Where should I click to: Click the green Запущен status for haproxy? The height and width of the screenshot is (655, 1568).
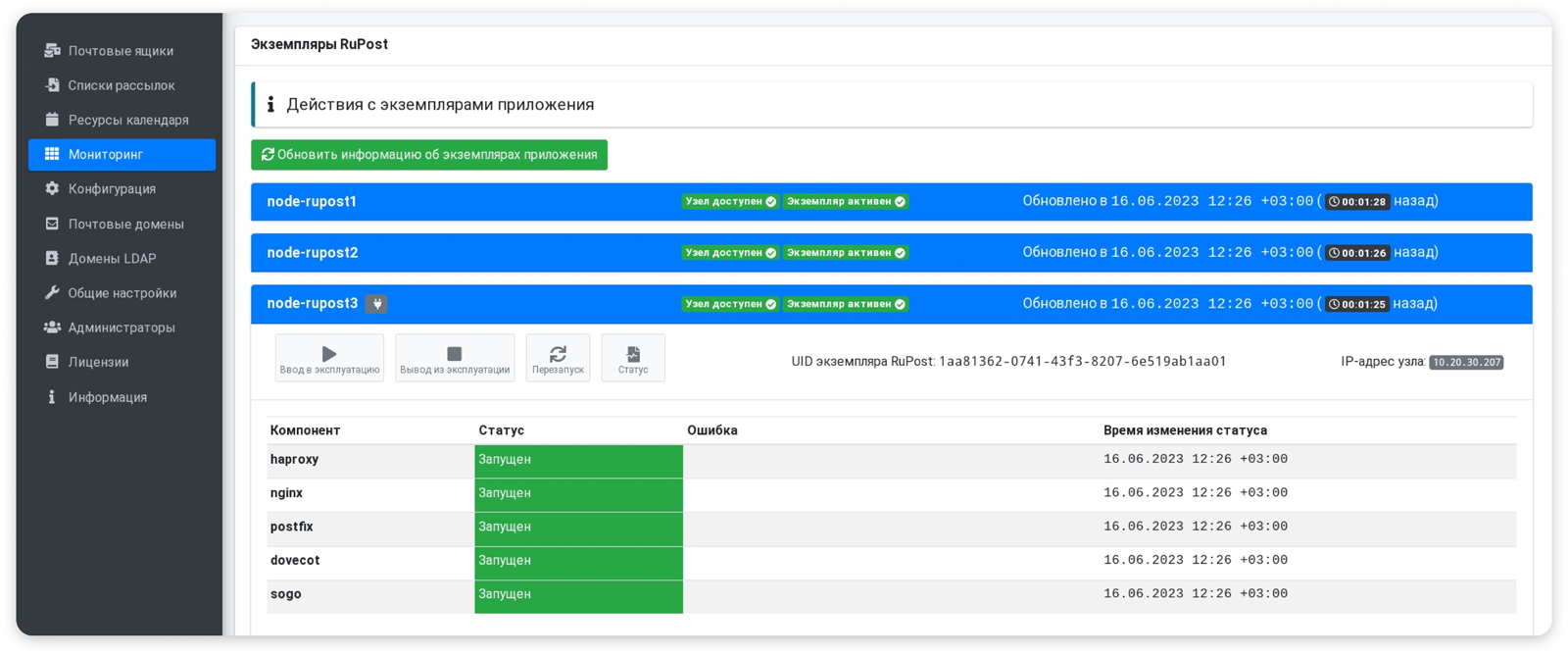[577, 460]
